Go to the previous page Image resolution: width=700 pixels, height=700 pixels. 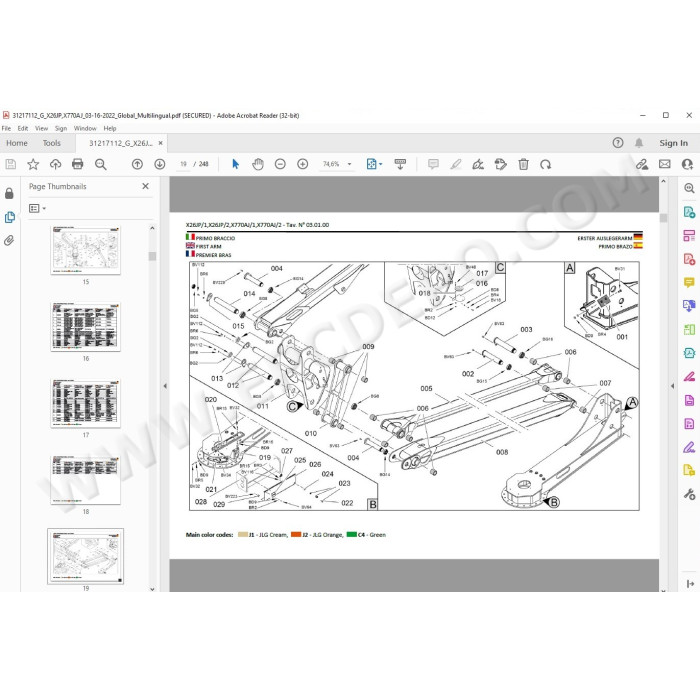click(x=138, y=164)
